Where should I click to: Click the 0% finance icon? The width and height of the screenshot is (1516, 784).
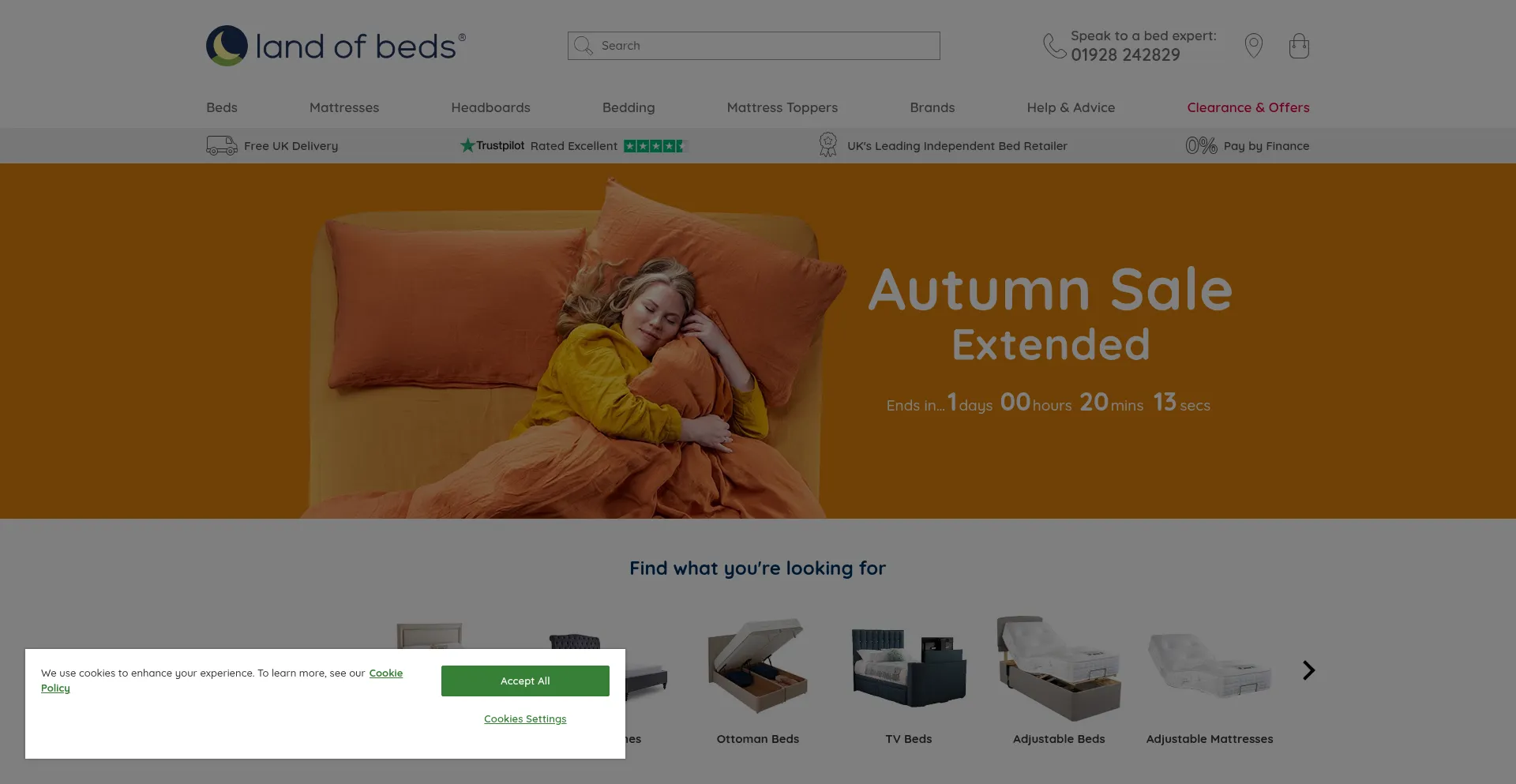point(1201,146)
